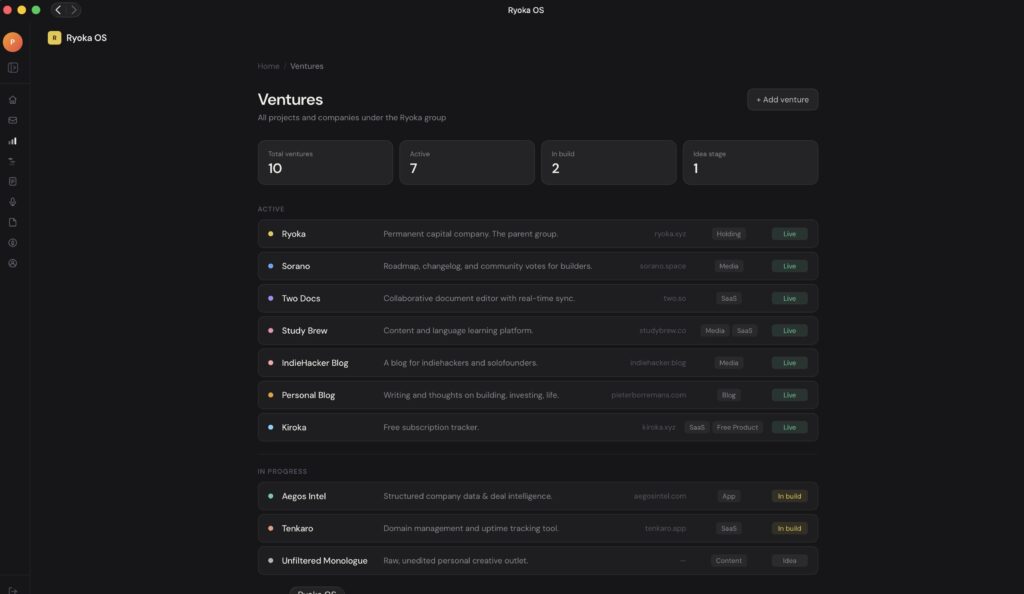Open the Tenkaro venture row

click(537, 528)
